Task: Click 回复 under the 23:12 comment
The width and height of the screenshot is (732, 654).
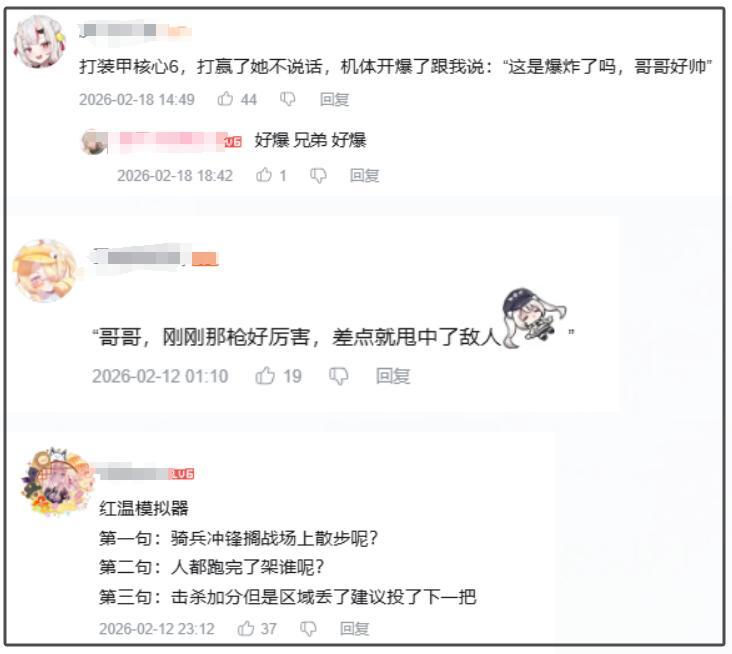Action: coord(354,629)
